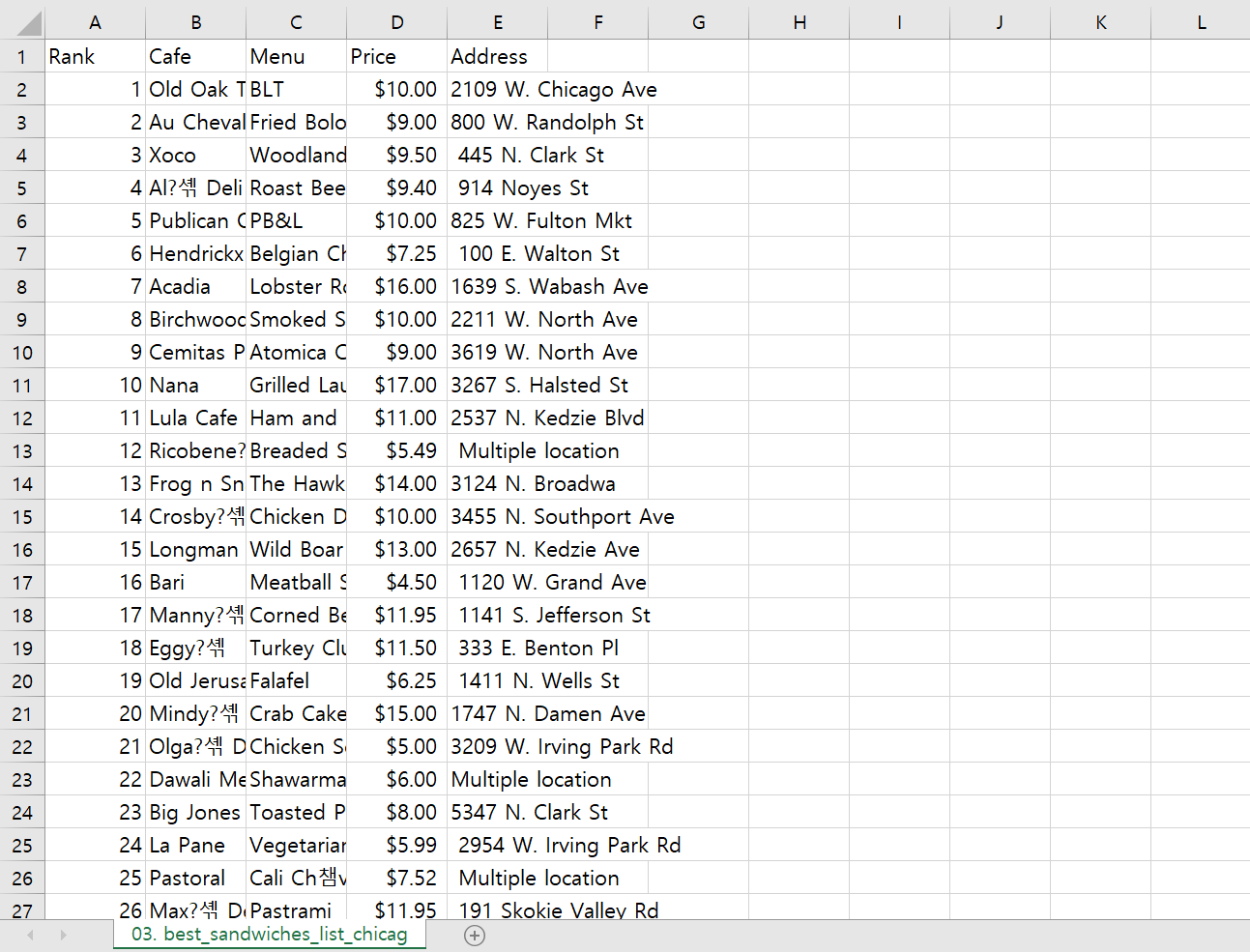Select the $4.50 price cell
1250x952 pixels.
tap(396, 582)
